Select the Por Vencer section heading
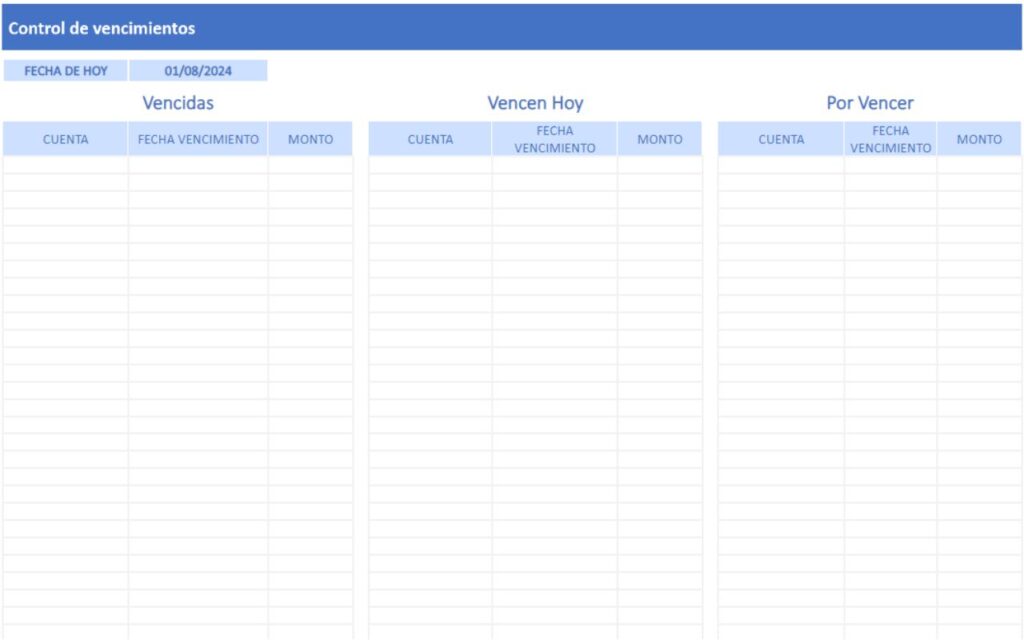Screen dimensions: 1024x640 [x=869, y=102]
